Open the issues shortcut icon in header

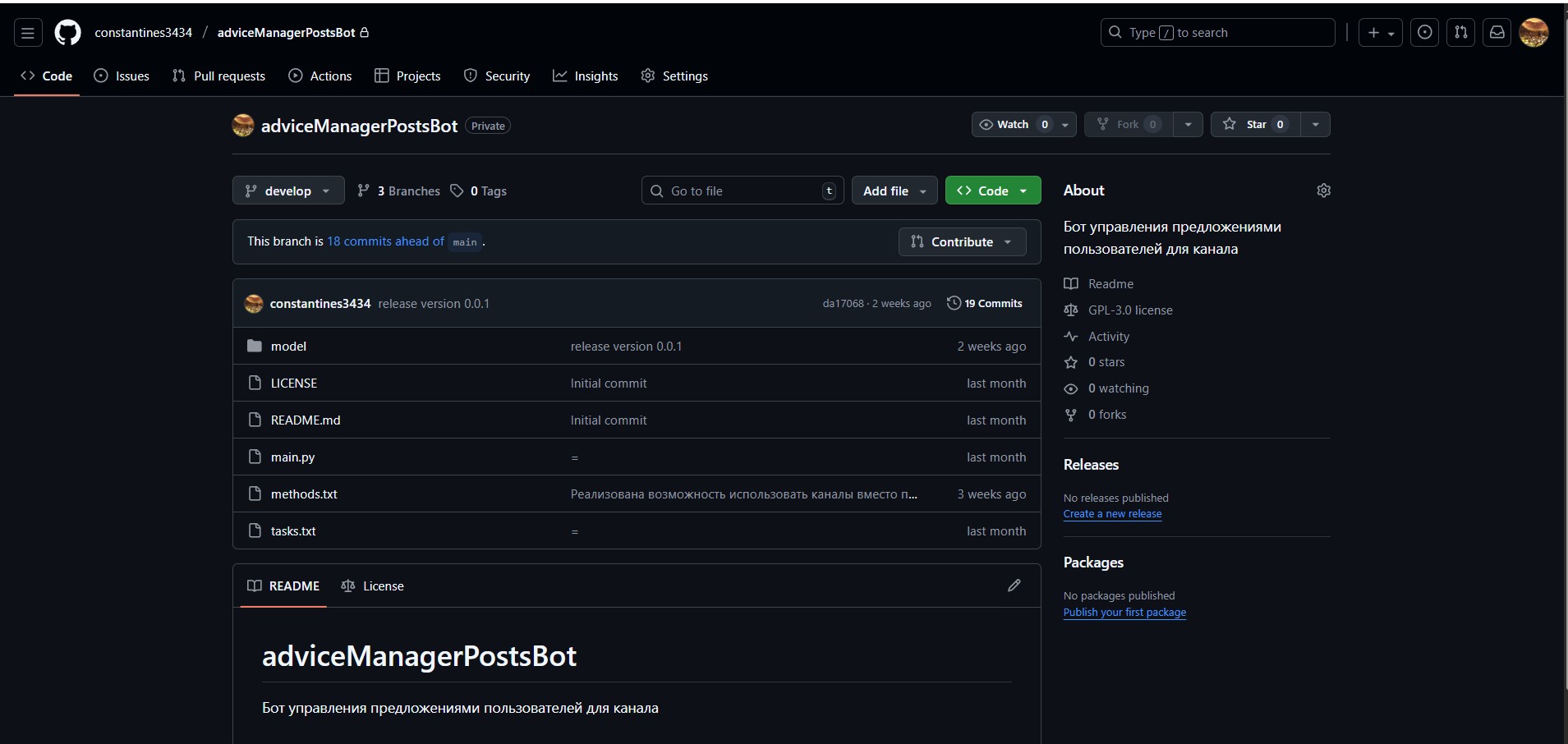click(x=1425, y=33)
